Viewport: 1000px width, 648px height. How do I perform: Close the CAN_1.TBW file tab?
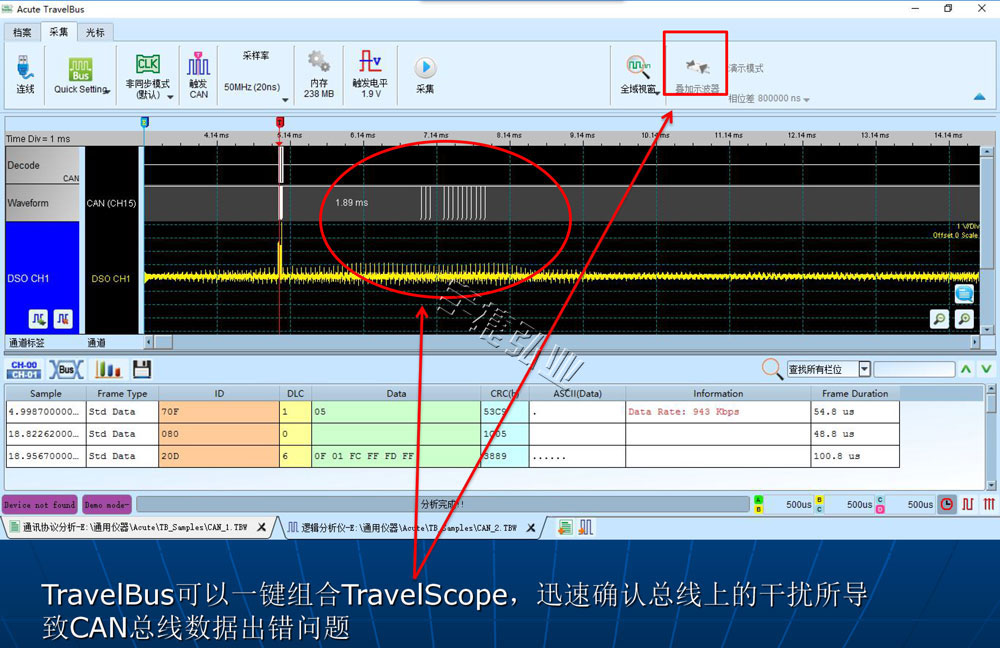click(261, 527)
